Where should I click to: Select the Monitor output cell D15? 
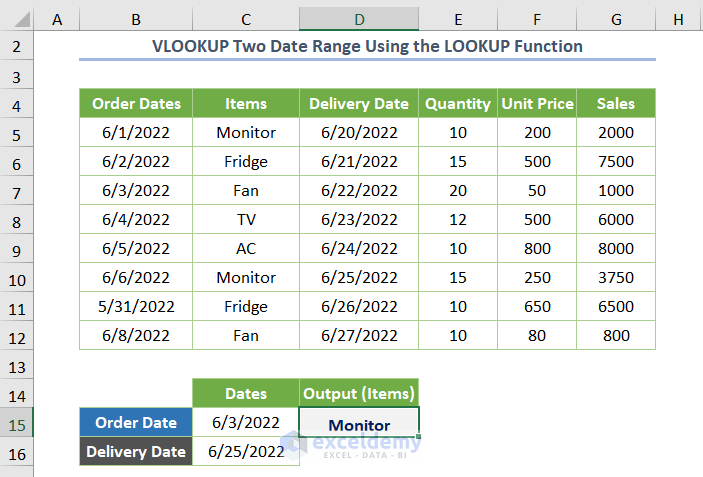[359, 424]
